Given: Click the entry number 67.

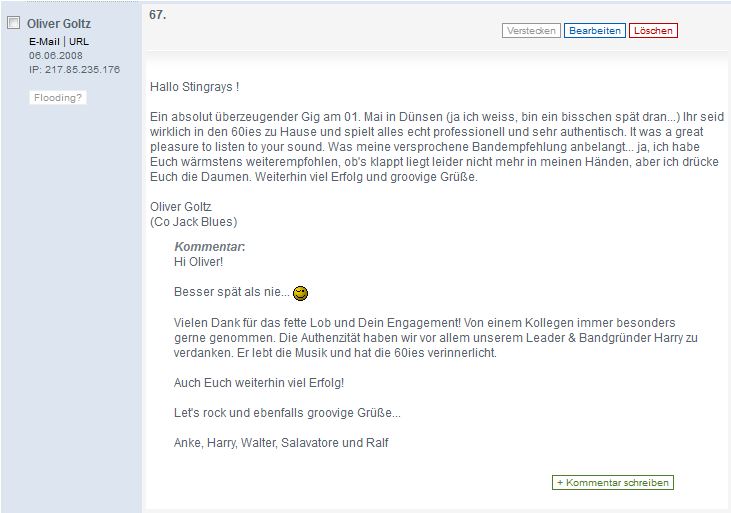Looking at the screenshot, I should click(158, 15).
